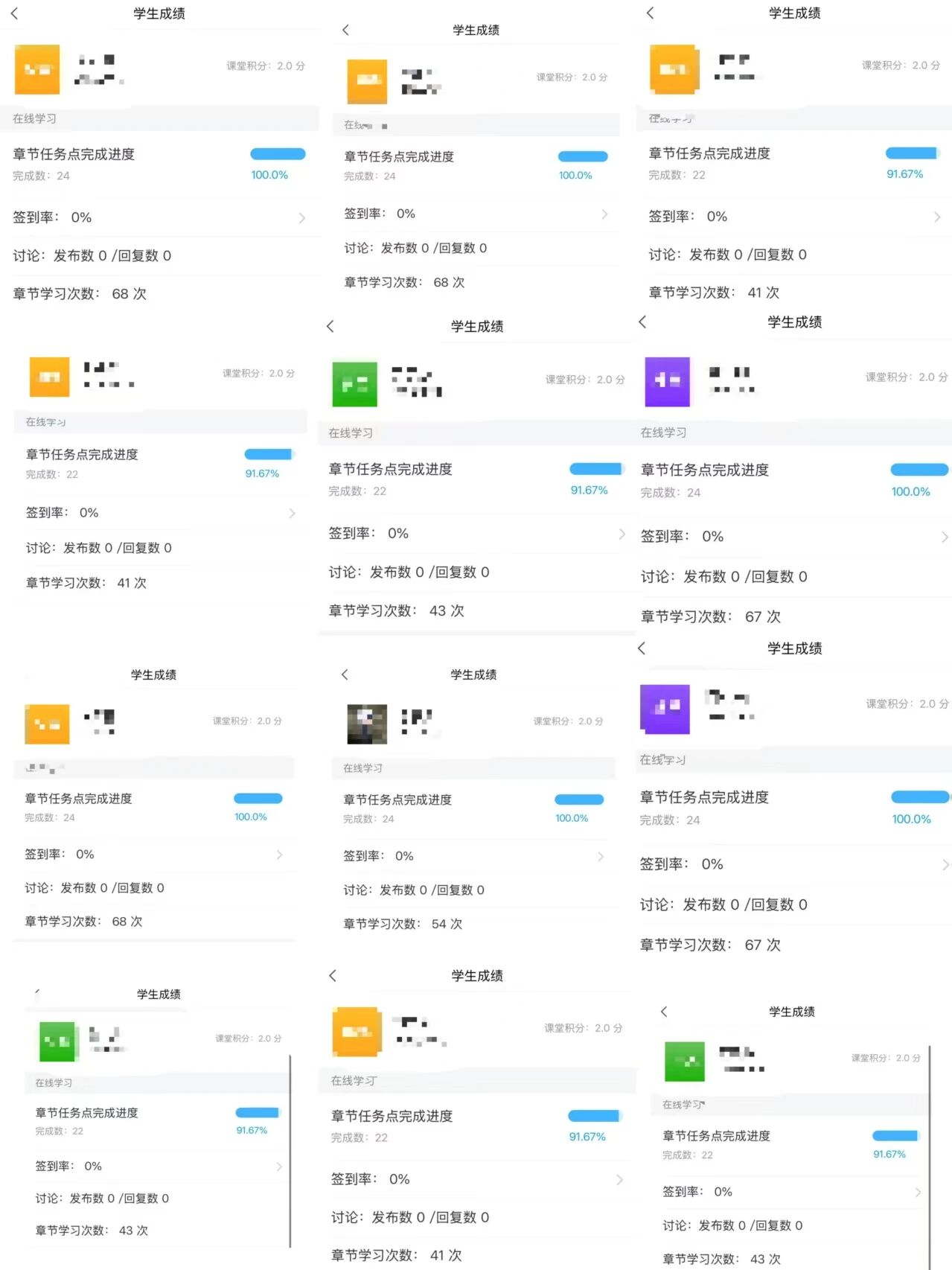This screenshot has height=1270, width=952.
Task: Click the 100.0% progress bar in top-left card
Action: click(278, 154)
